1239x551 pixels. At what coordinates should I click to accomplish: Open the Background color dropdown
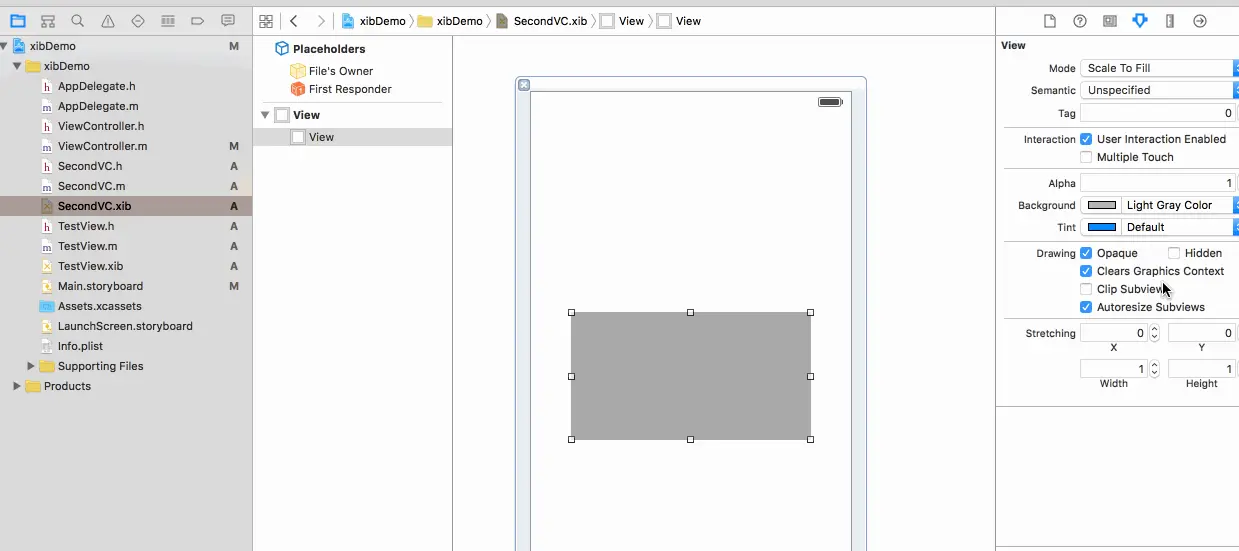tap(1180, 205)
